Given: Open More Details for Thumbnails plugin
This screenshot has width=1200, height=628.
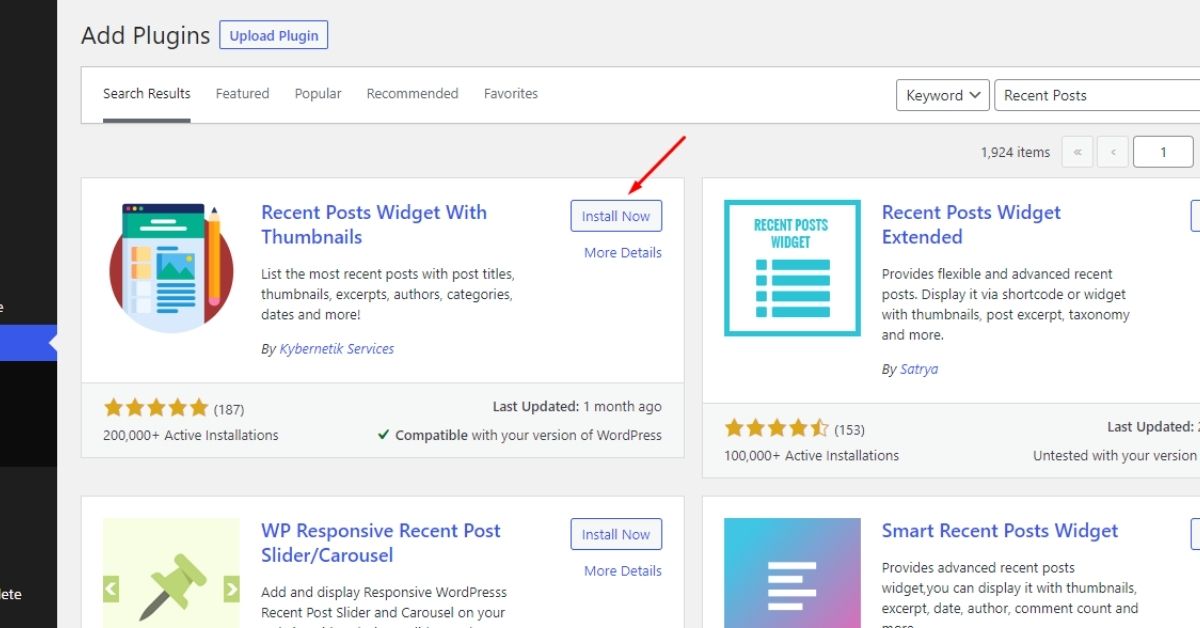Looking at the screenshot, I should (x=622, y=253).
